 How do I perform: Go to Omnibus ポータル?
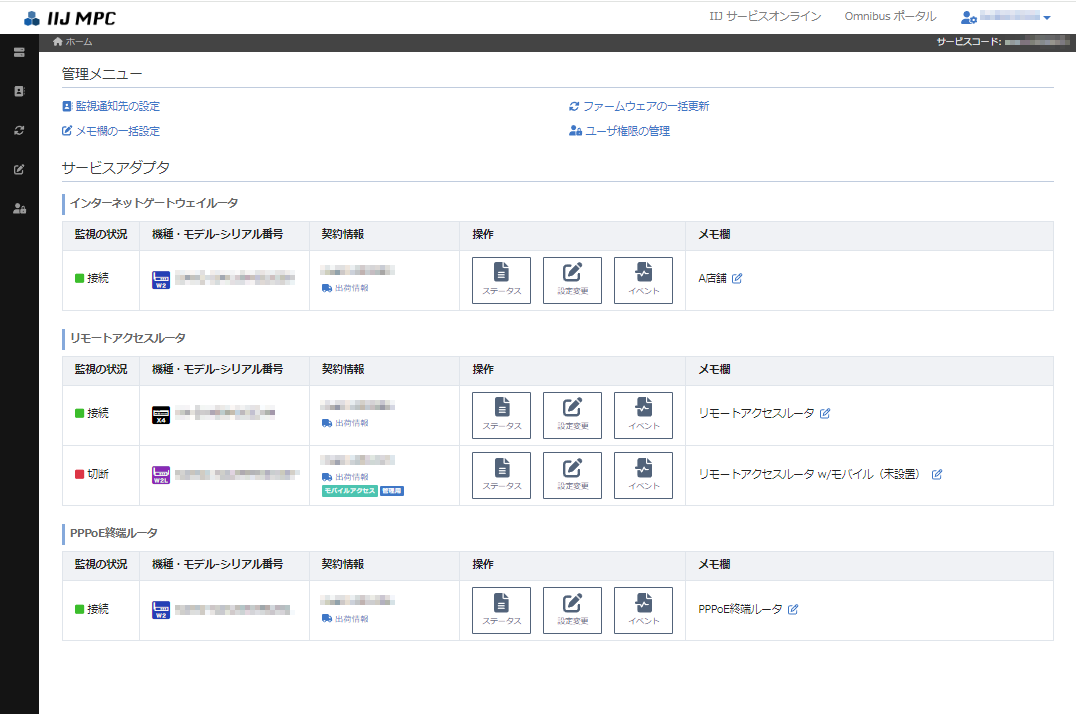[889, 17]
